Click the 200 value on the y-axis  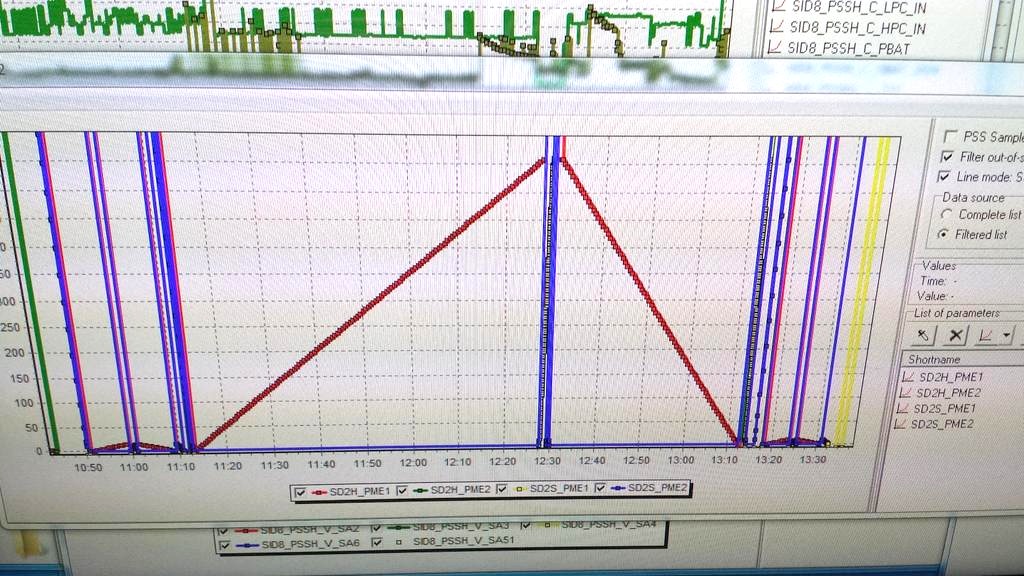14,353
